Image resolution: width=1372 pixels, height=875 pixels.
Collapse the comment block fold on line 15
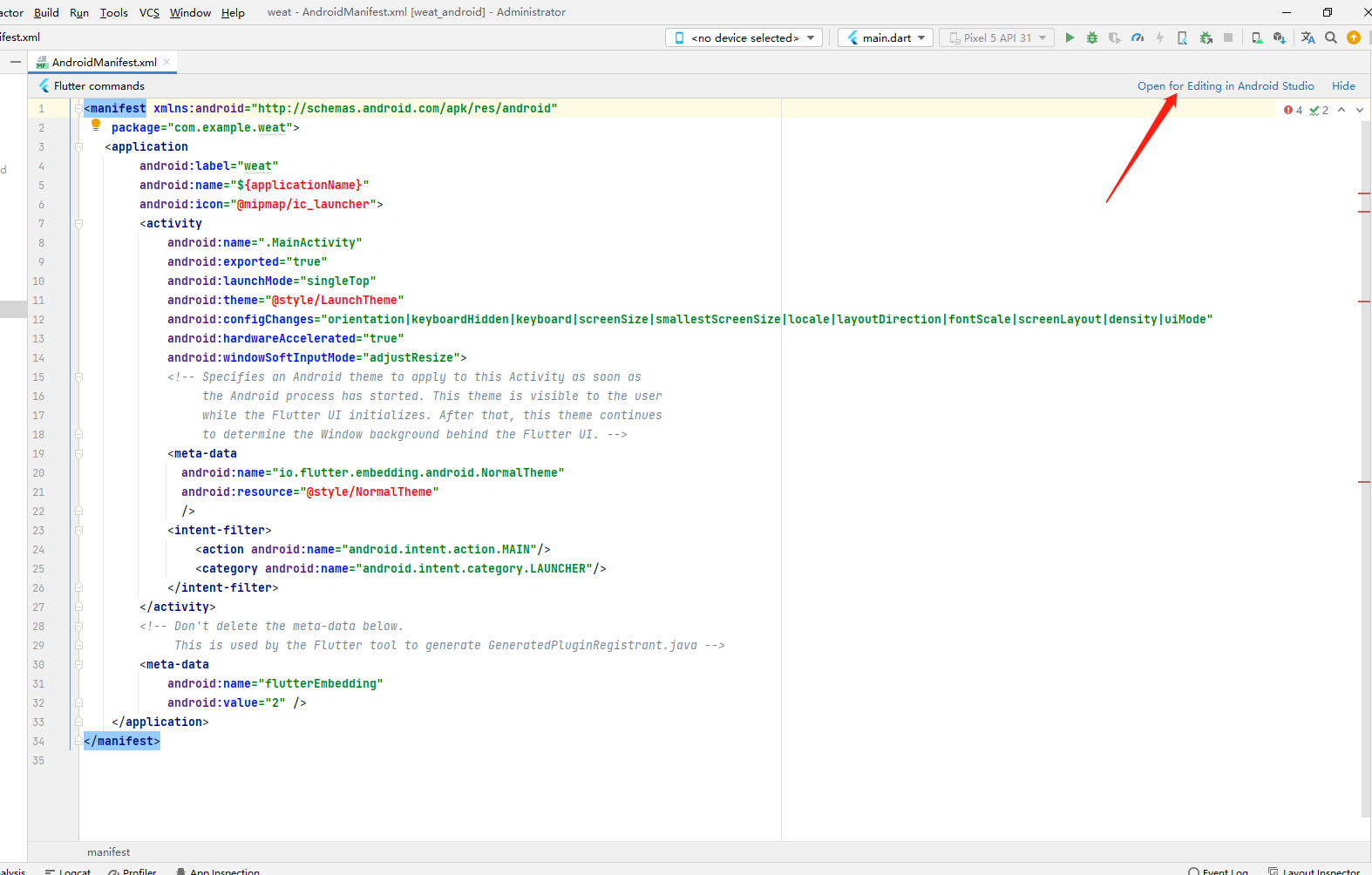78,376
